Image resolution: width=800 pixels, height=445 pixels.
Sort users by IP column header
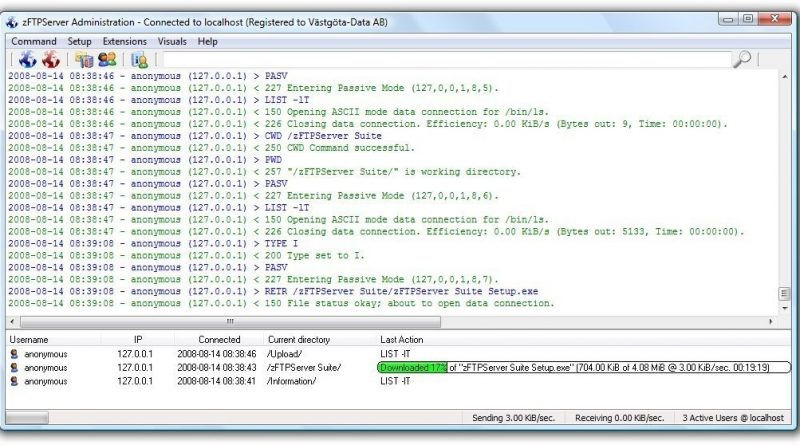[x=138, y=339]
